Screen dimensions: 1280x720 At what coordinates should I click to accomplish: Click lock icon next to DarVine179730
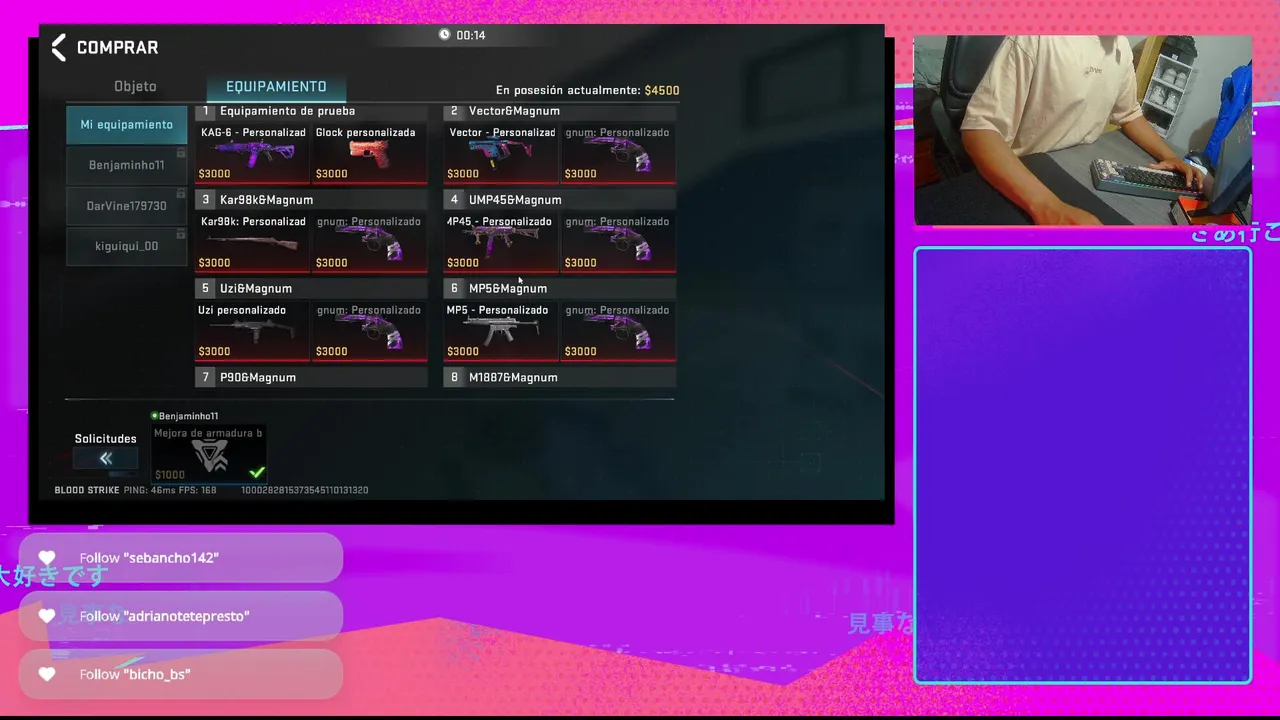(180, 194)
